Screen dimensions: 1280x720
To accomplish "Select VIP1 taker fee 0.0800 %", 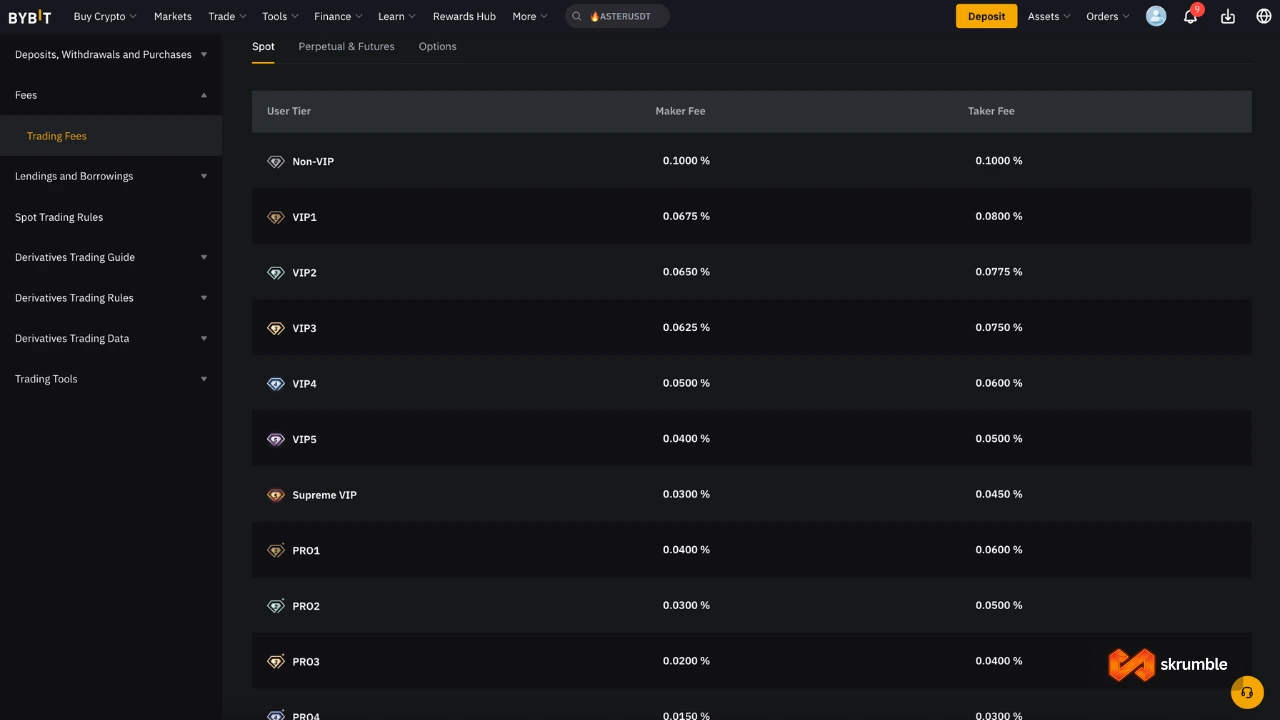I will (x=999, y=216).
